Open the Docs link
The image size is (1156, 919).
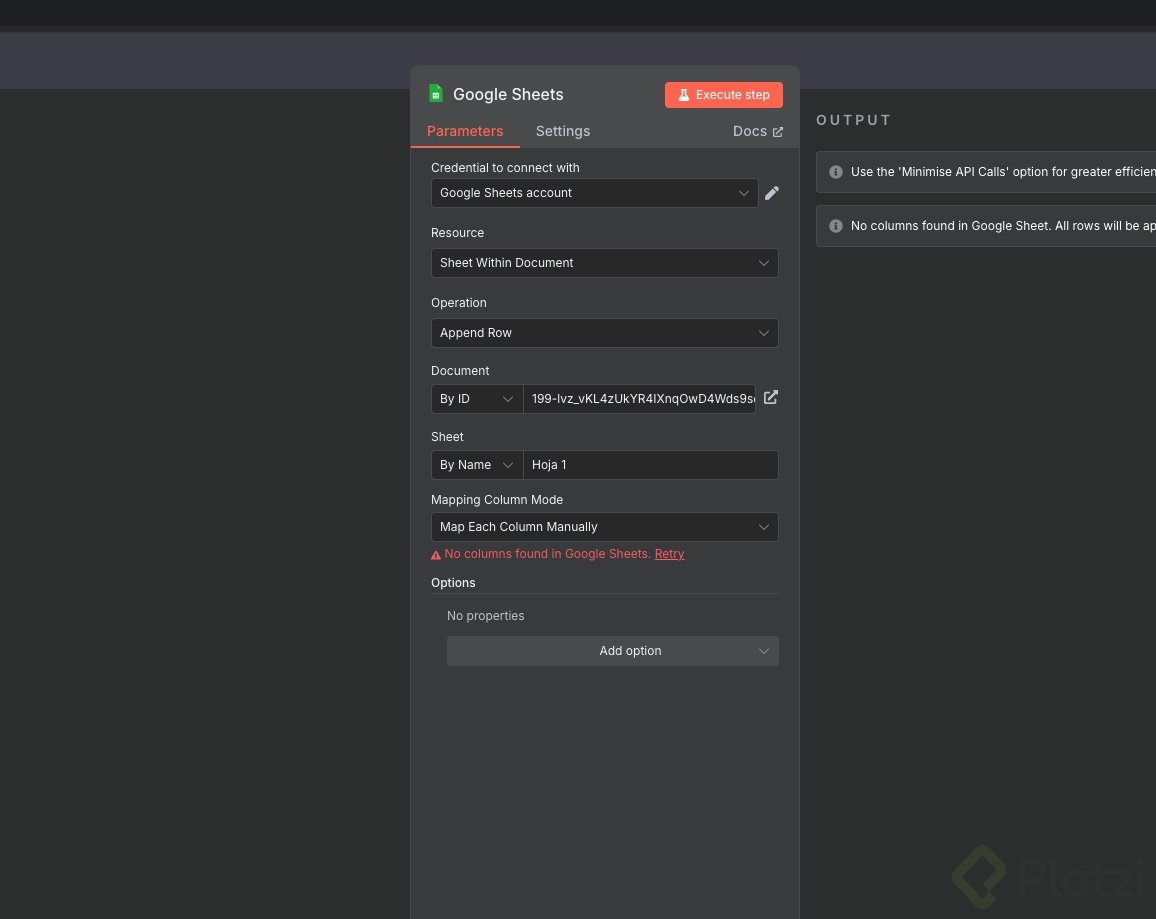tap(757, 131)
